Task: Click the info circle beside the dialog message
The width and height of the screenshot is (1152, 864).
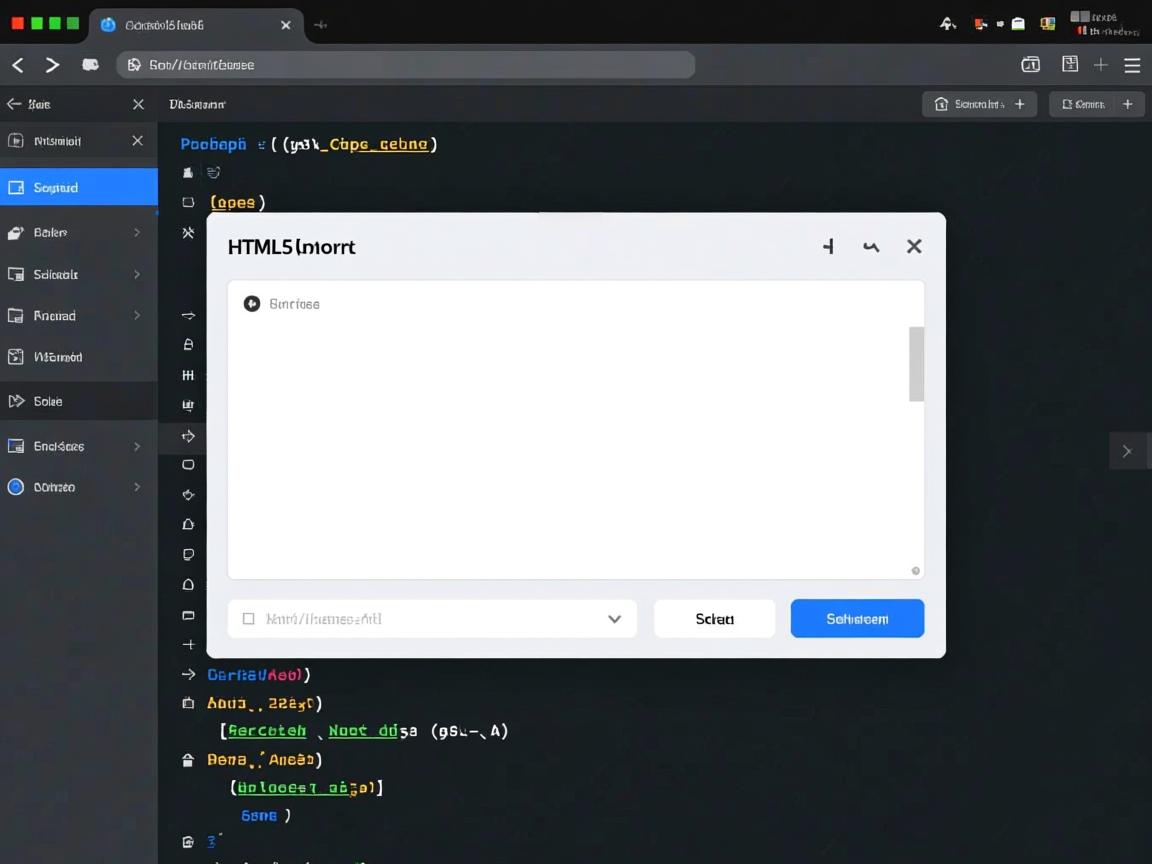Action: (252, 303)
